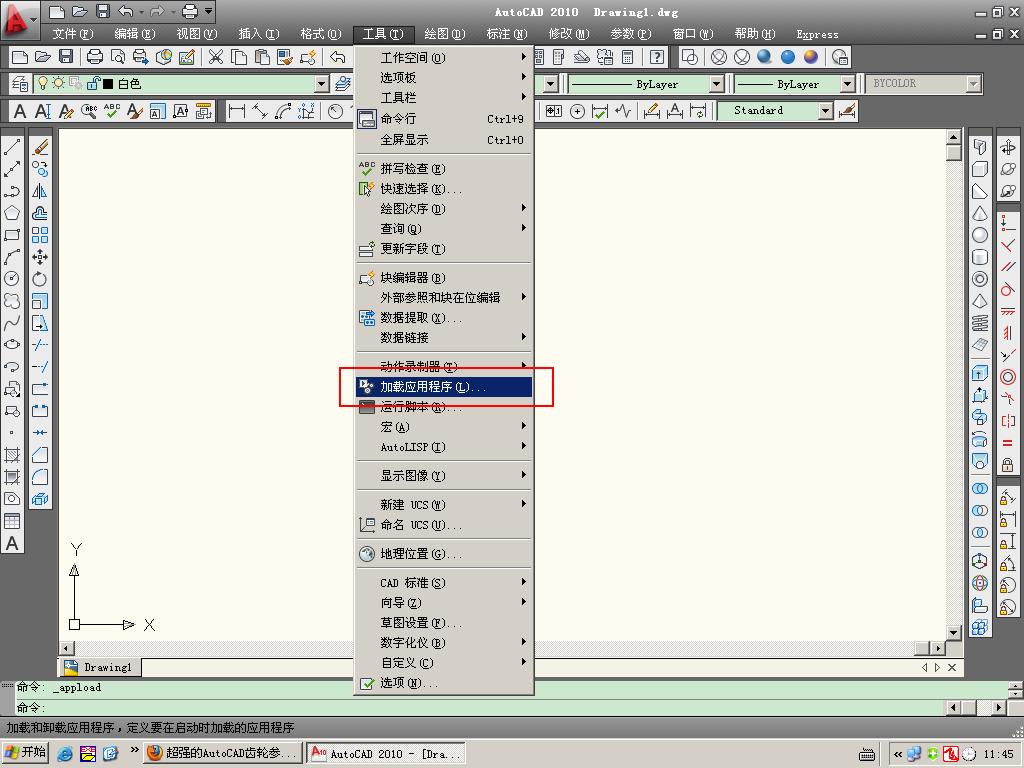Click the horizontal scrollbar left arrow
Image resolution: width=1024 pixels, height=768 pixels.
click(x=67, y=648)
